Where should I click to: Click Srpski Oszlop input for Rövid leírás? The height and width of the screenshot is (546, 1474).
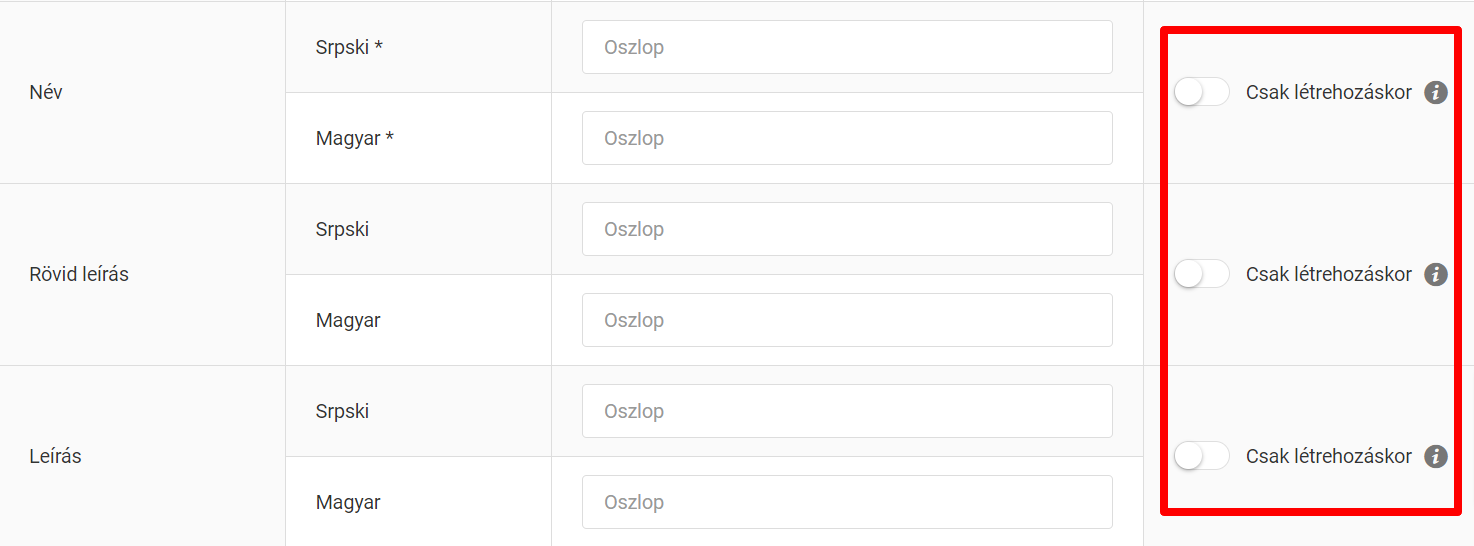pyautogui.click(x=847, y=229)
